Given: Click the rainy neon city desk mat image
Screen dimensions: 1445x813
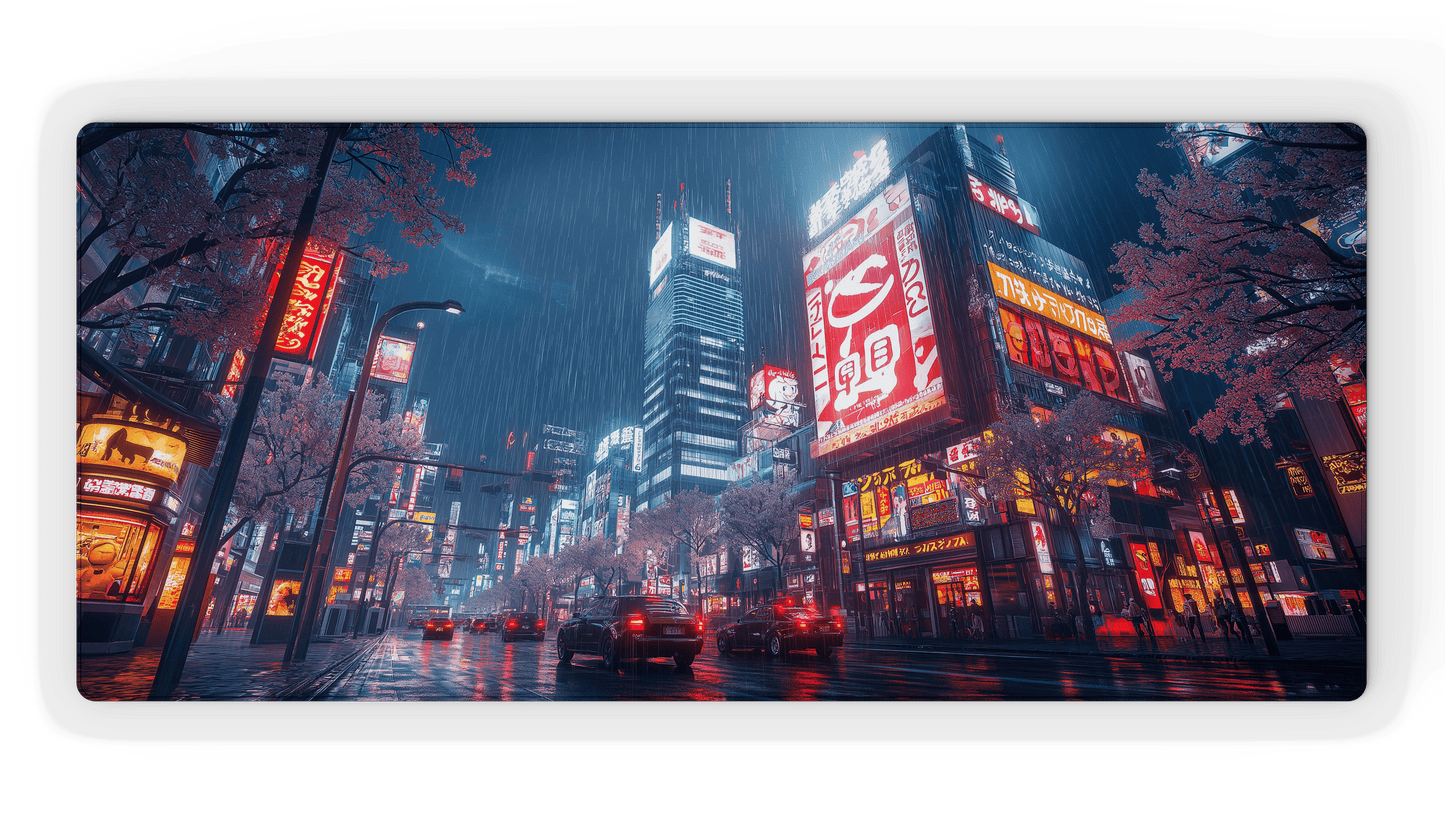Looking at the screenshot, I should pyautogui.click(x=721, y=411).
